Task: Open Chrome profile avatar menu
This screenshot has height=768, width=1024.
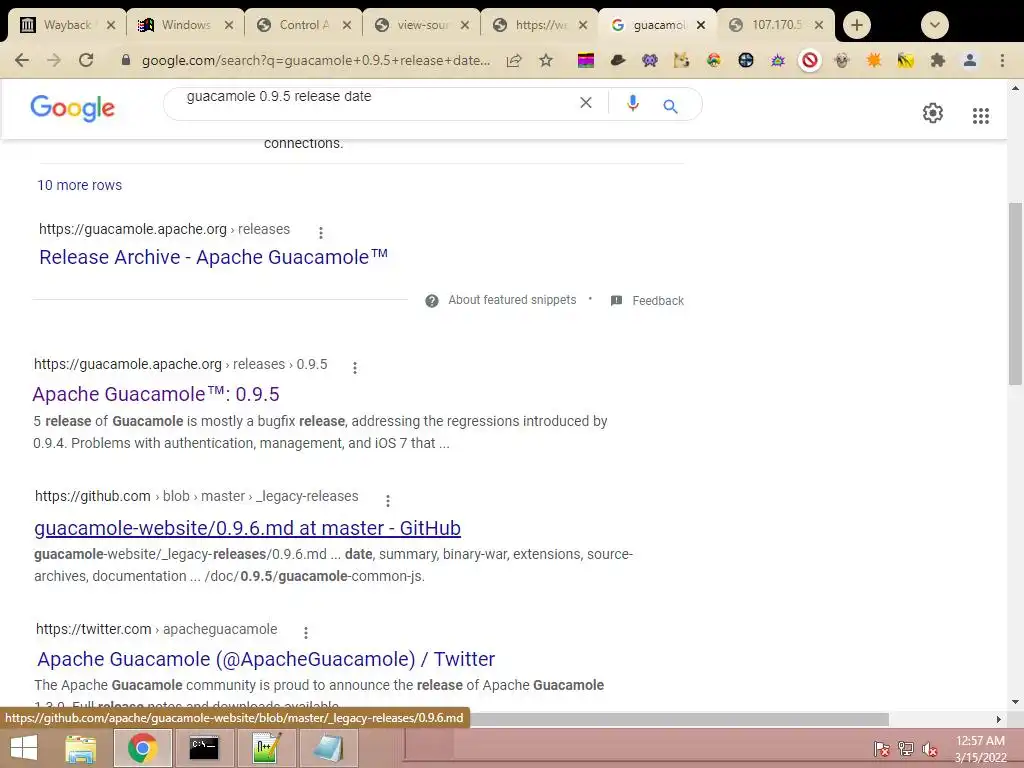Action: [970, 61]
